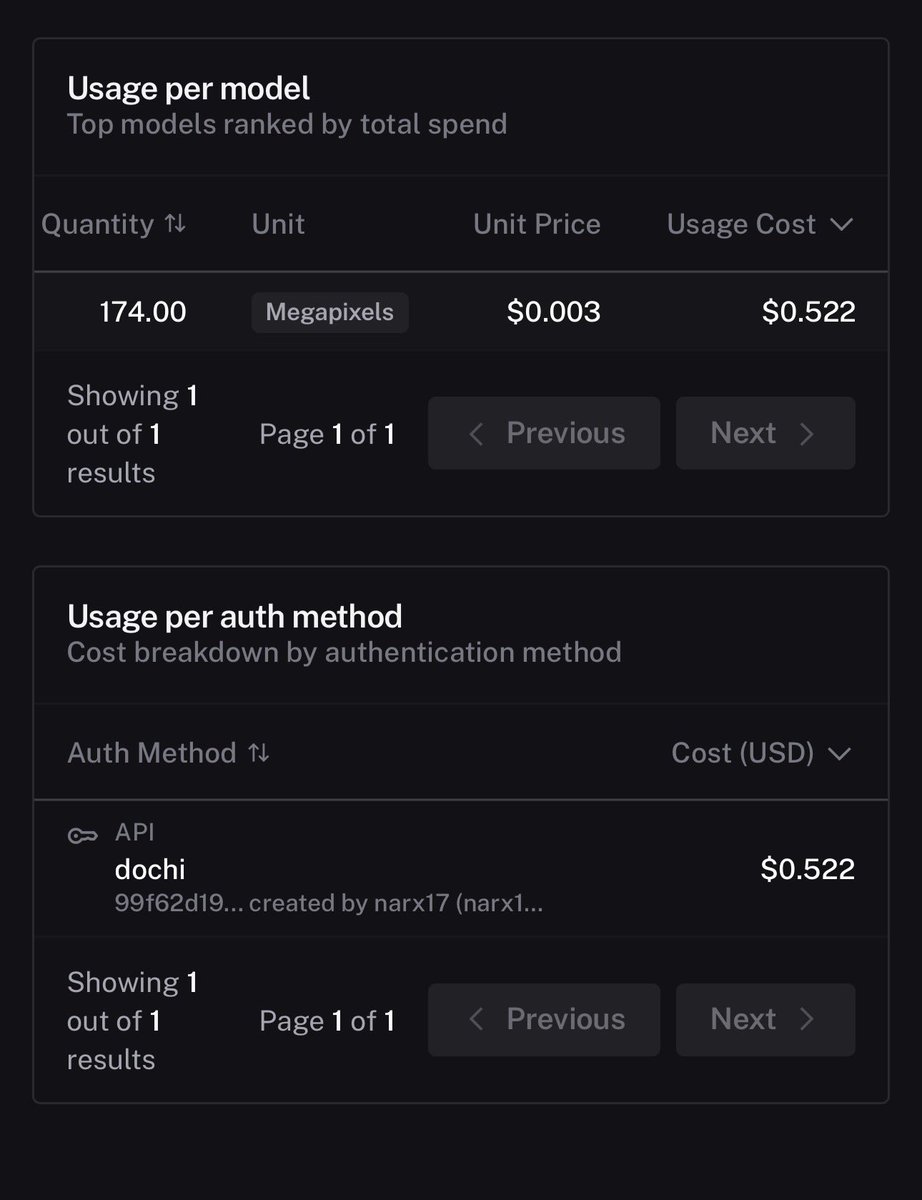The width and height of the screenshot is (922, 1200).
Task: Select the Unit column header
Action: (x=278, y=224)
